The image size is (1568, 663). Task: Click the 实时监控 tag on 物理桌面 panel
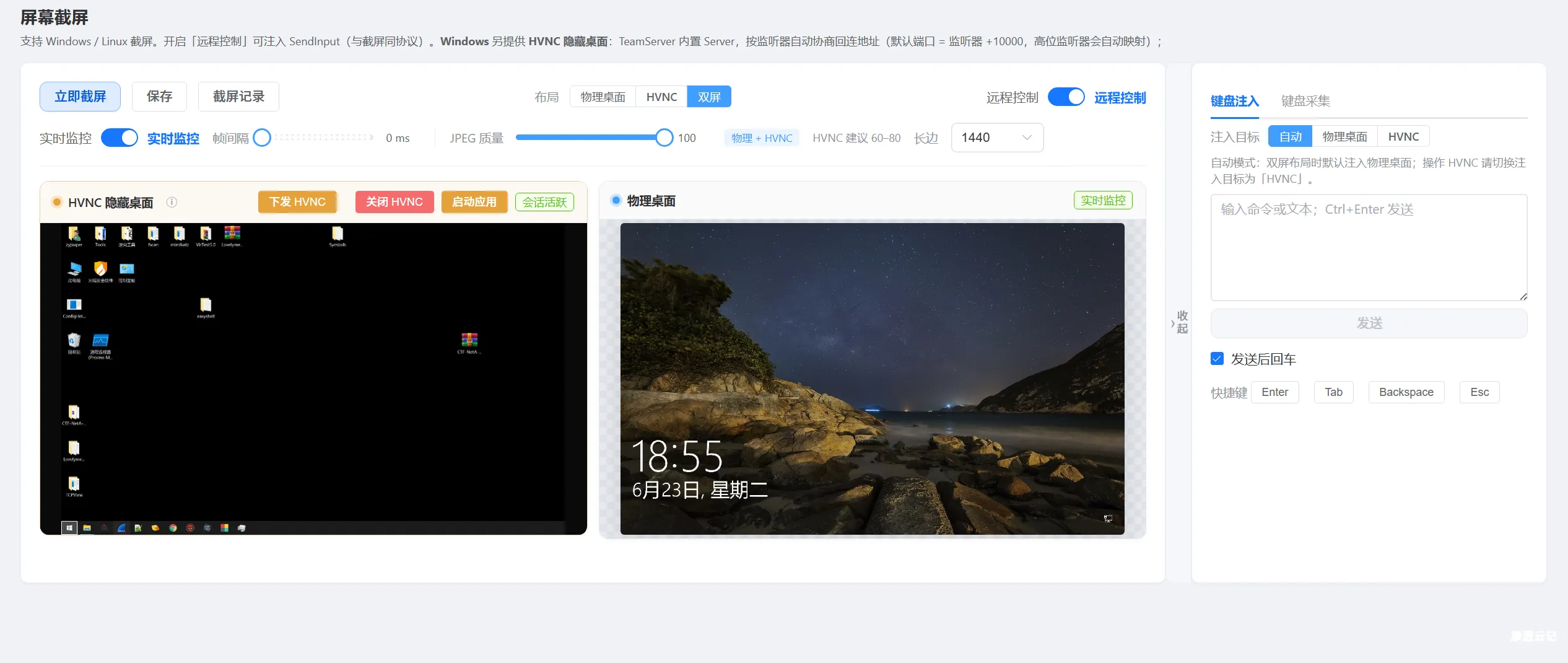(1103, 200)
